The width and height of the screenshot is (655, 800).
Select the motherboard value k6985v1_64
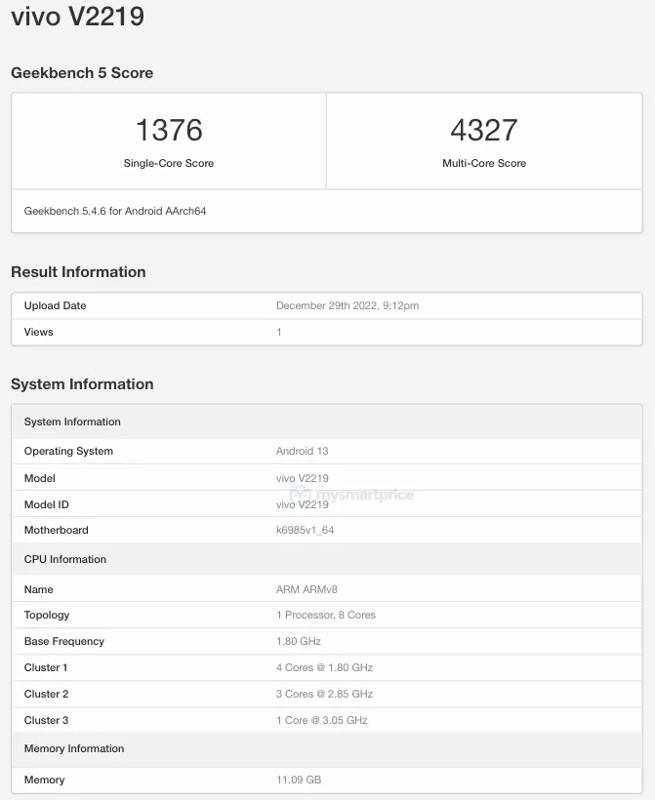(x=305, y=530)
